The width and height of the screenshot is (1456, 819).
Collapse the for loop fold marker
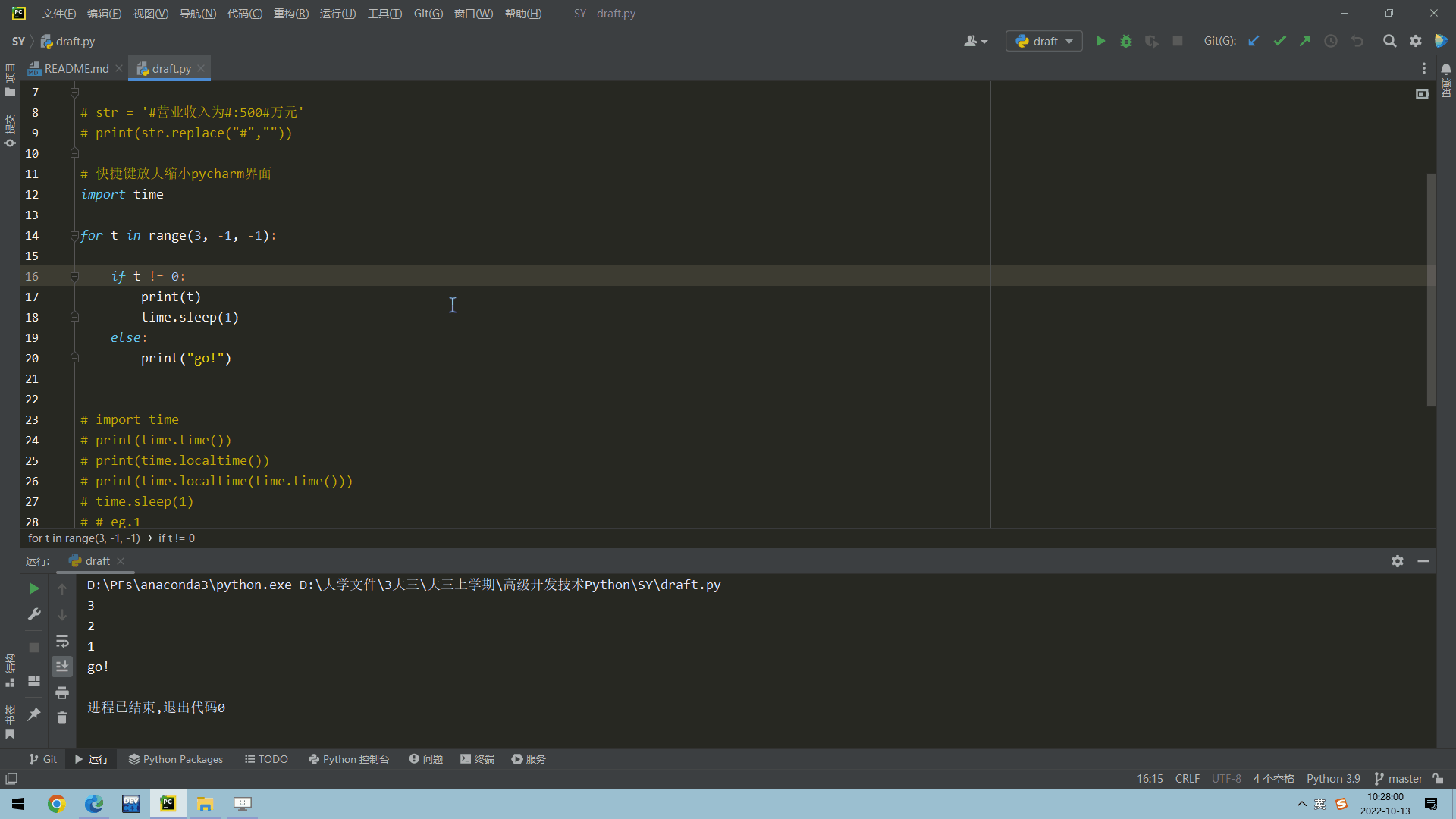point(74,236)
